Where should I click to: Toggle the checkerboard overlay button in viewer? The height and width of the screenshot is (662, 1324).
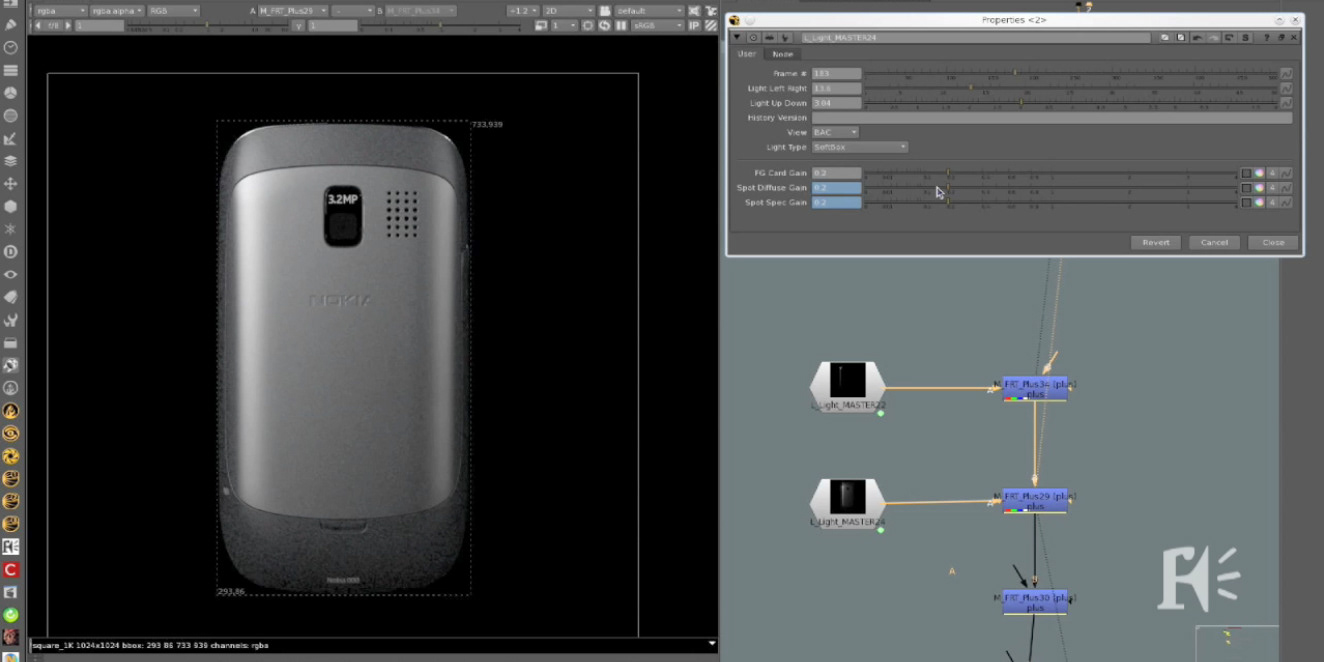click(711, 25)
